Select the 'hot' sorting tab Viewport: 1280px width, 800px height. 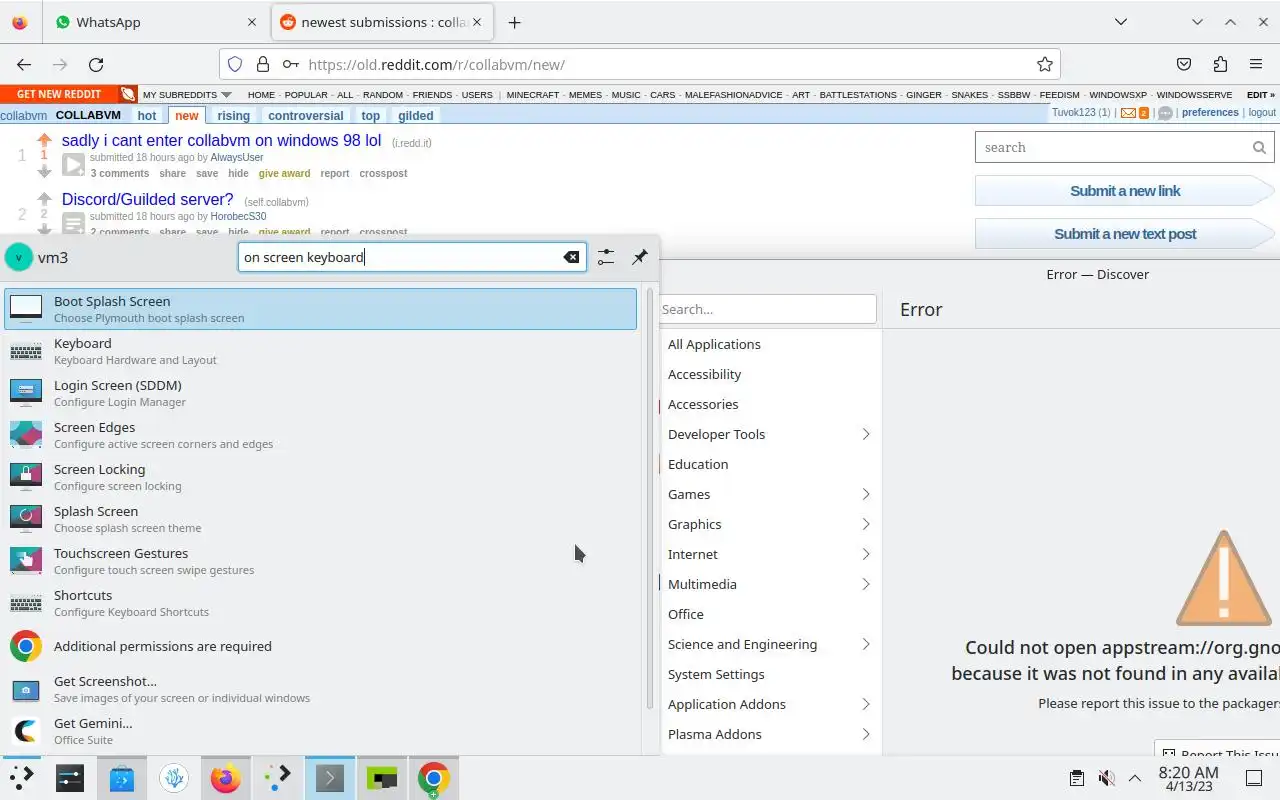click(147, 115)
